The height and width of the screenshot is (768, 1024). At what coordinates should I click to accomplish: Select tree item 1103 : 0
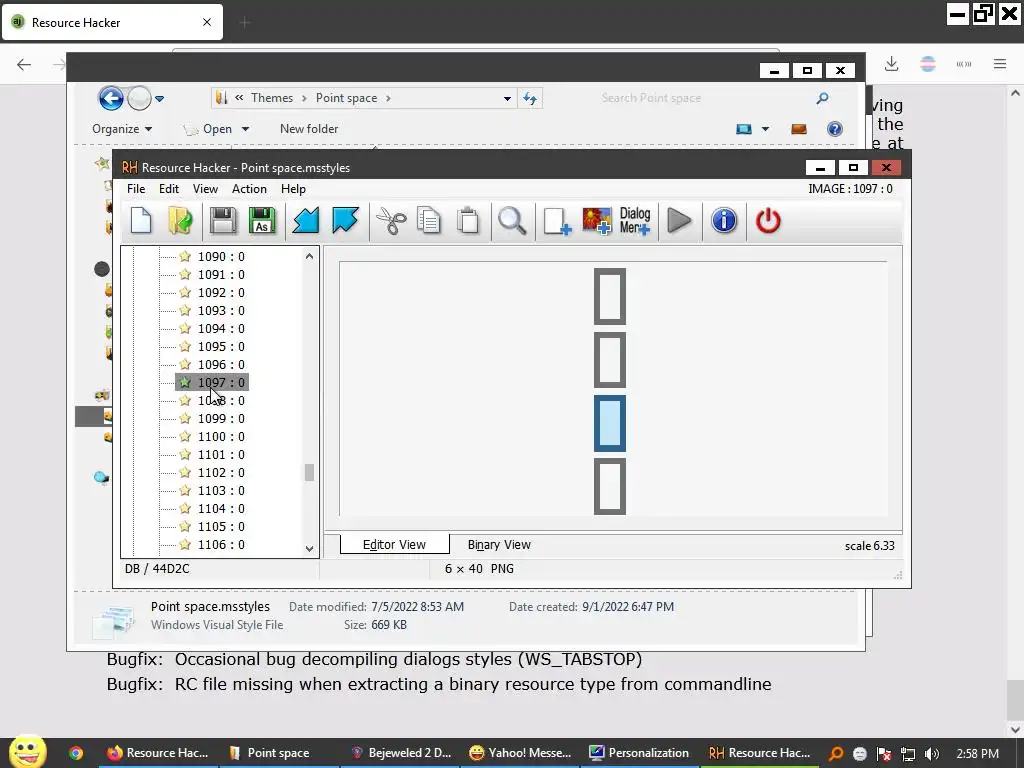tap(221, 490)
